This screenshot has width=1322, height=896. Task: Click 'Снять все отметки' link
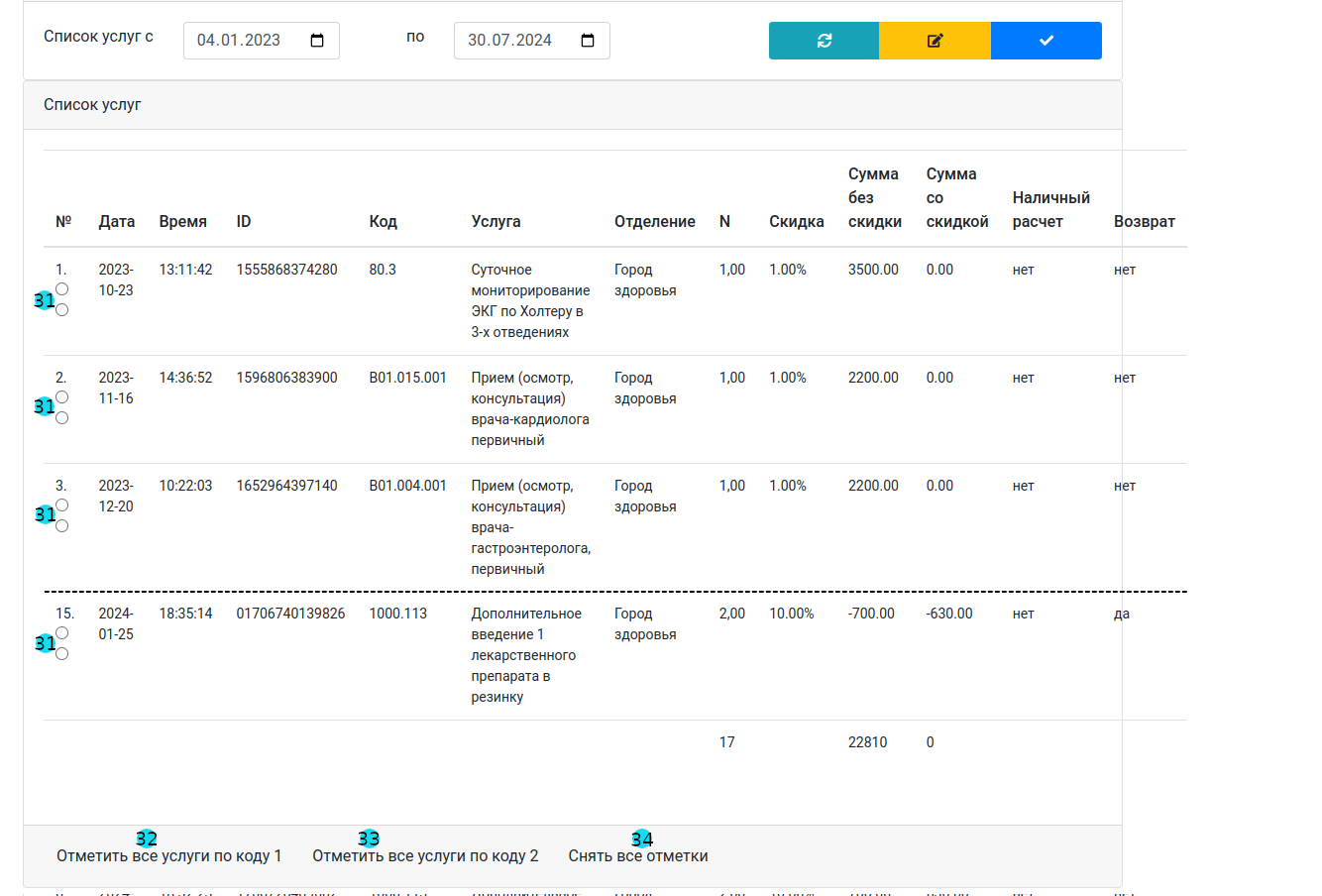coord(637,856)
